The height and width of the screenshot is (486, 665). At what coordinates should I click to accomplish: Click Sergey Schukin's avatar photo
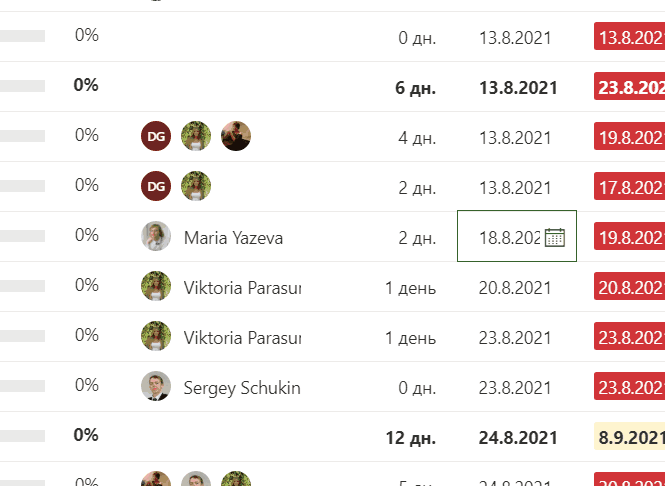coord(156,386)
